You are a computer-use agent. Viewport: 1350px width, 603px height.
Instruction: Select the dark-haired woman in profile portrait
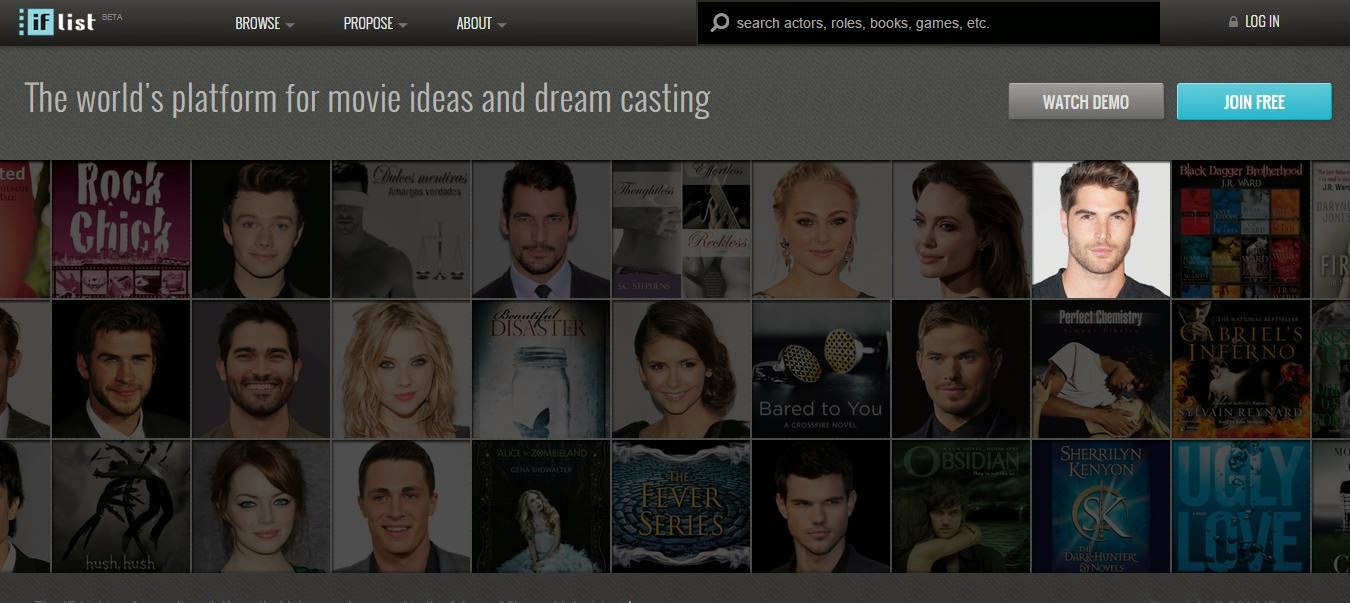(961, 230)
